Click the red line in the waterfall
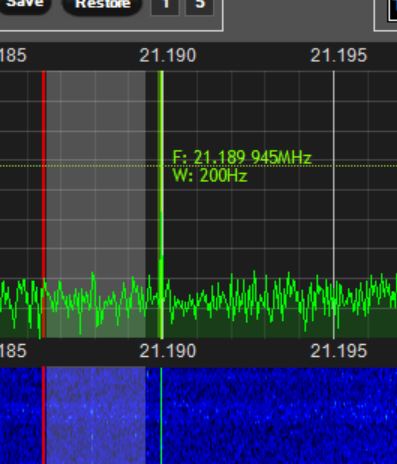The height and width of the screenshot is (464, 397). click(44, 415)
